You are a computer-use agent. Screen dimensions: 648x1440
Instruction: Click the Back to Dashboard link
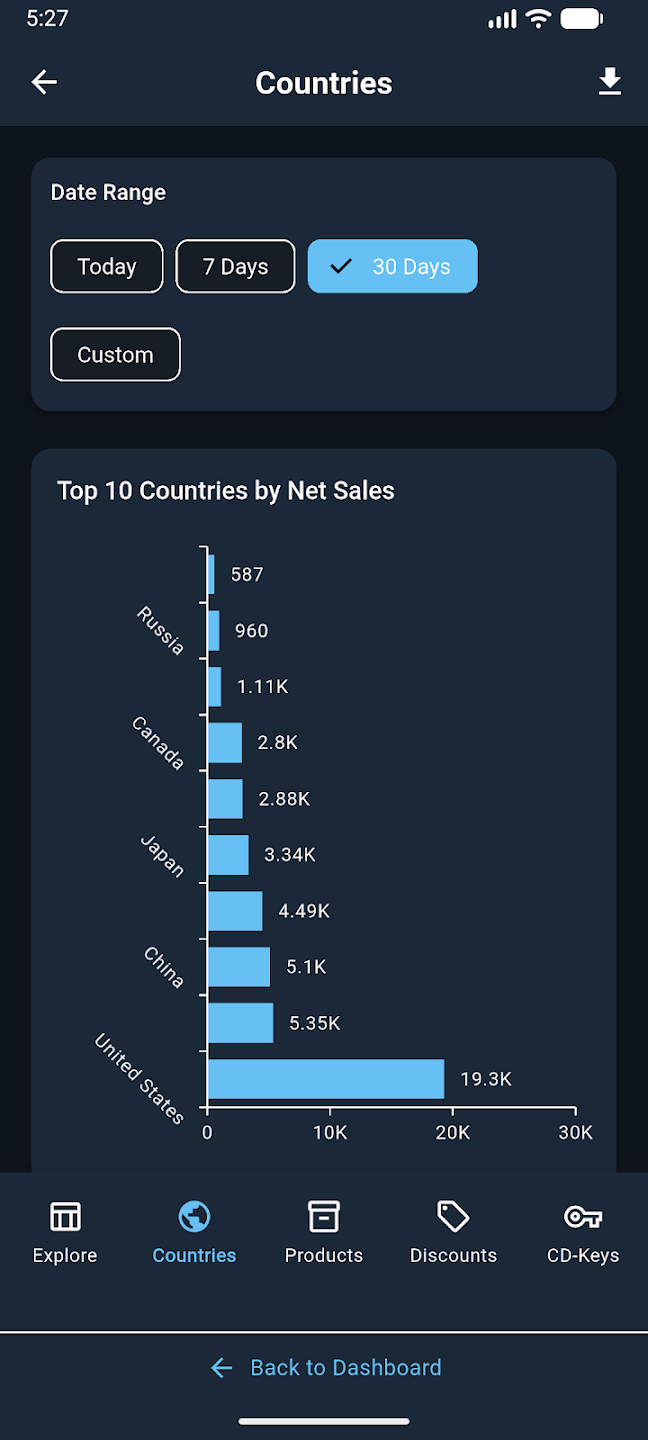[345, 1368]
